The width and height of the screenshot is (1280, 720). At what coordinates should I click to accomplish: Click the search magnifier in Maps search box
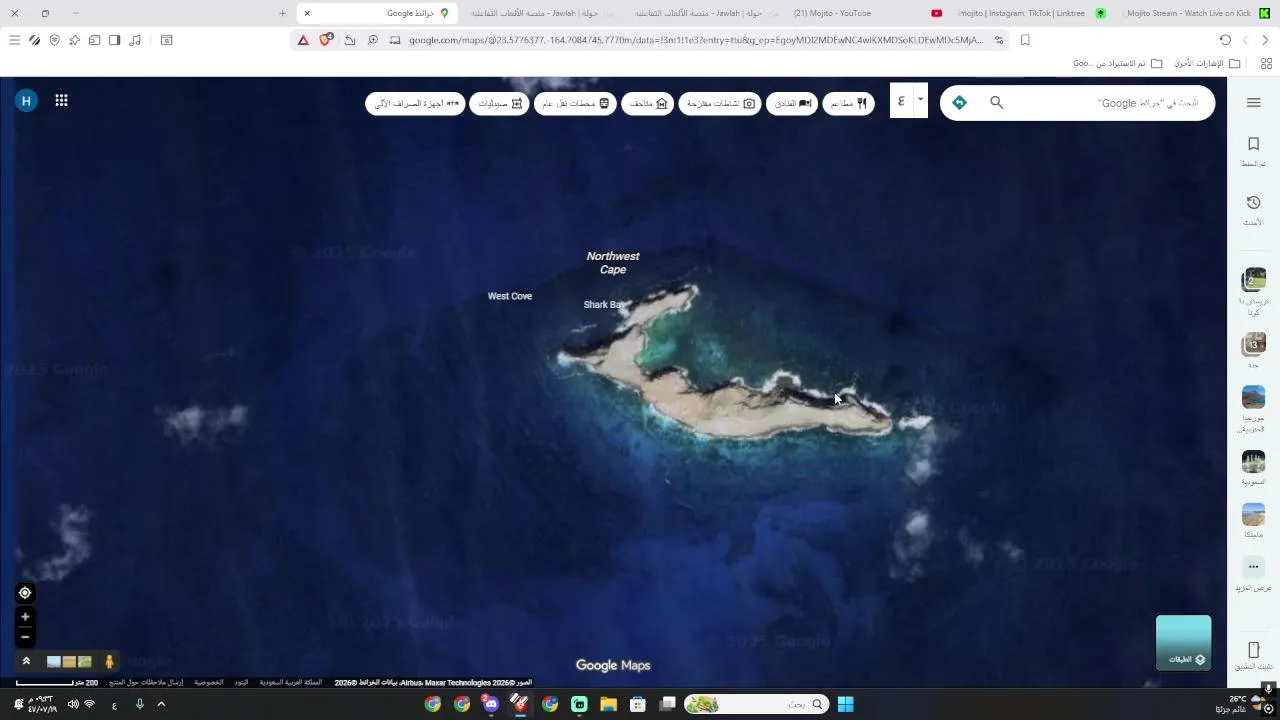tap(996, 103)
